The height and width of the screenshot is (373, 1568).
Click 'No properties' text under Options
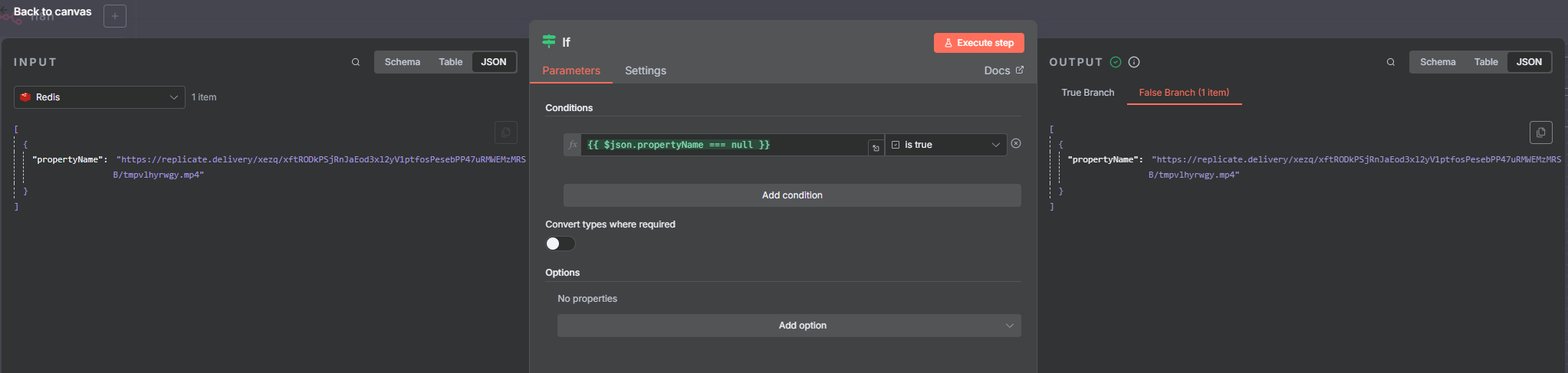click(587, 299)
